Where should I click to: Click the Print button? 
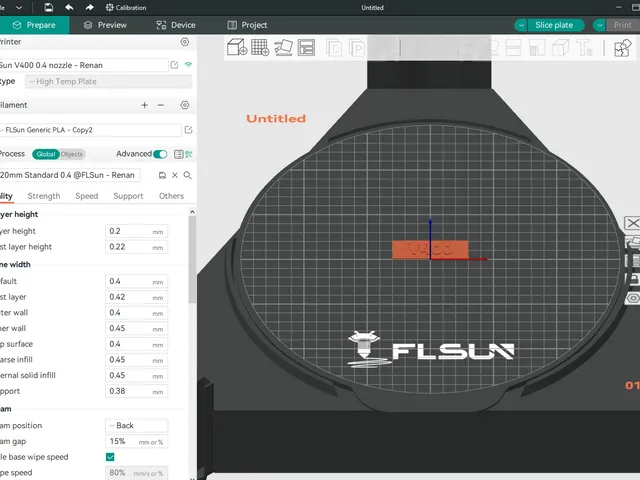(623, 25)
